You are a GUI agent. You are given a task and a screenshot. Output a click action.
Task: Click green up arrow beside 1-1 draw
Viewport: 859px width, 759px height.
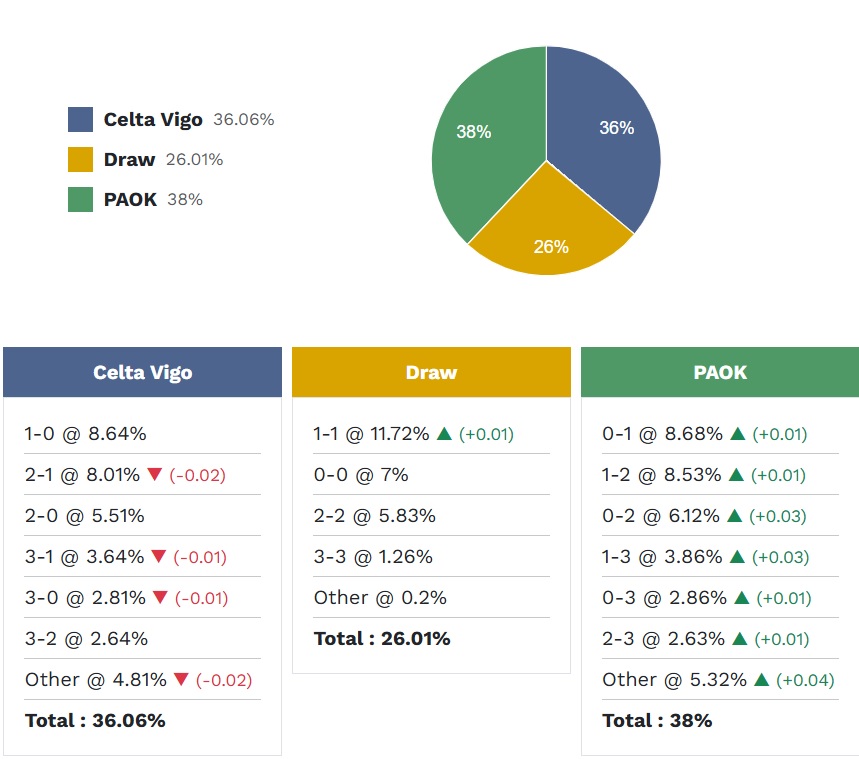click(445, 434)
